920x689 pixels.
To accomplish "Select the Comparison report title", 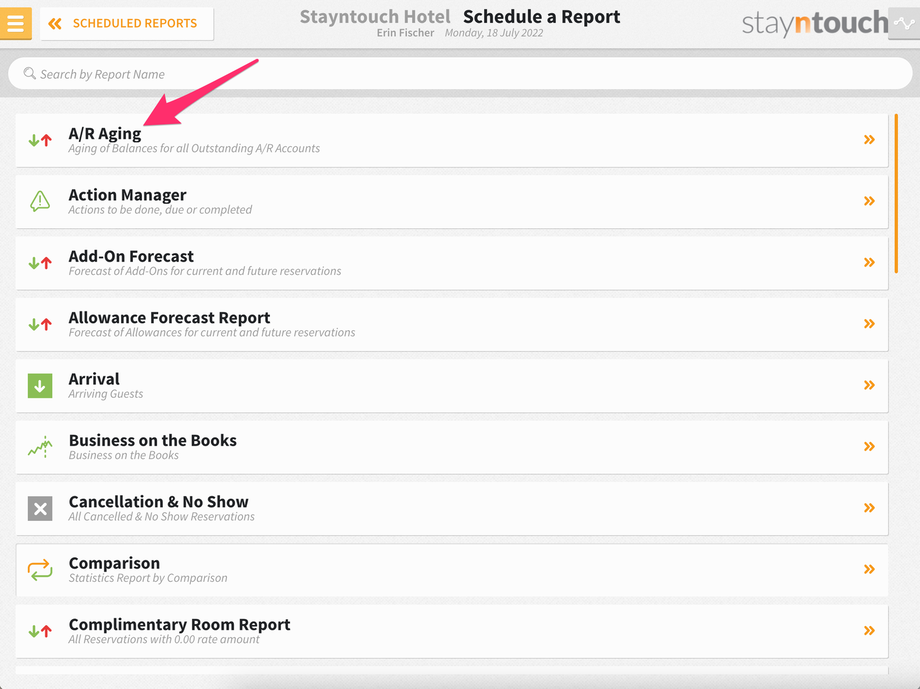I will tap(114, 563).
